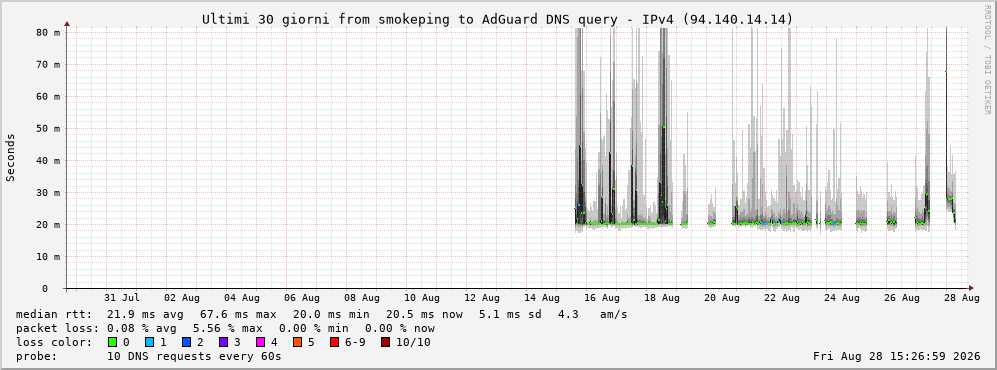The image size is (997, 370).
Task: Click the Seconds axis title
Action: 11,158
